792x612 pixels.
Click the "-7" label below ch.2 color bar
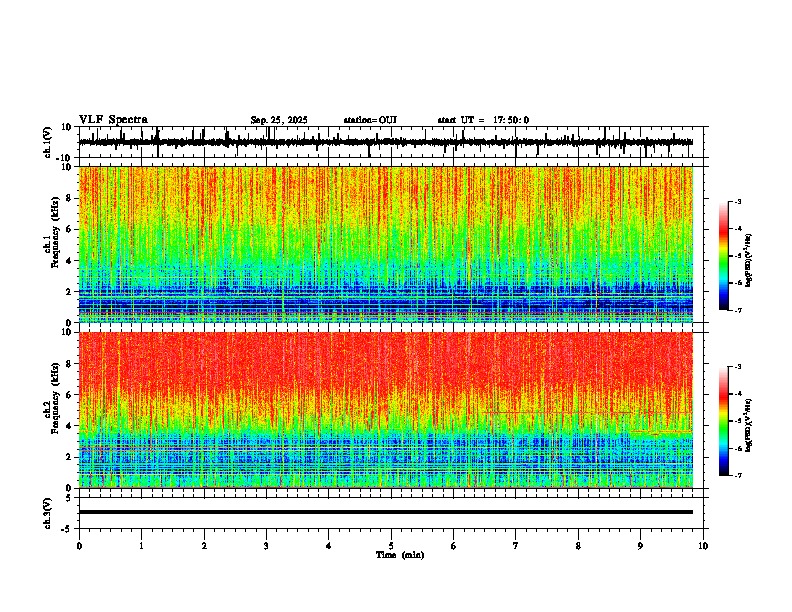pos(737,475)
